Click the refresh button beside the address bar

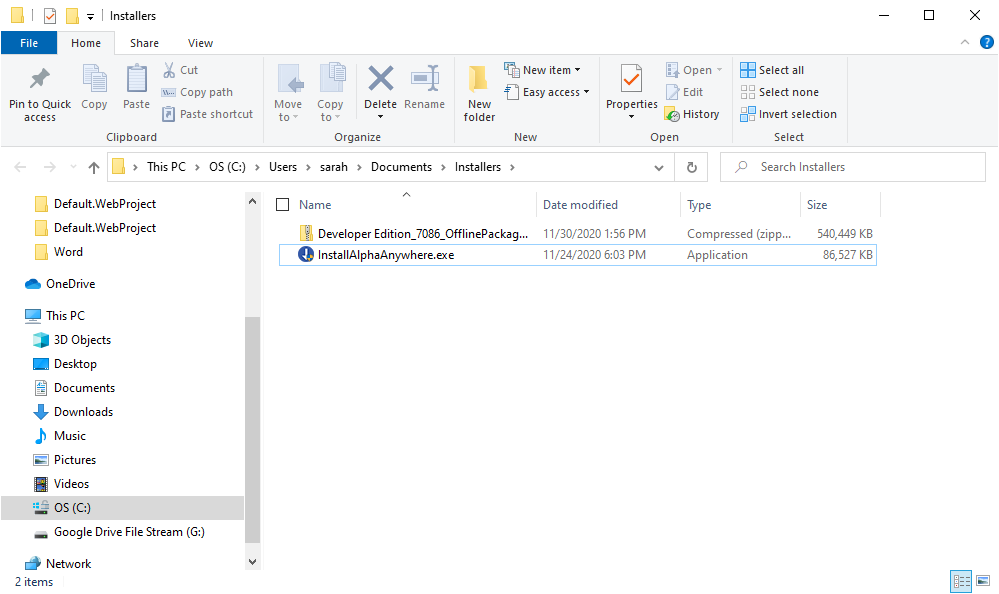point(691,167)
